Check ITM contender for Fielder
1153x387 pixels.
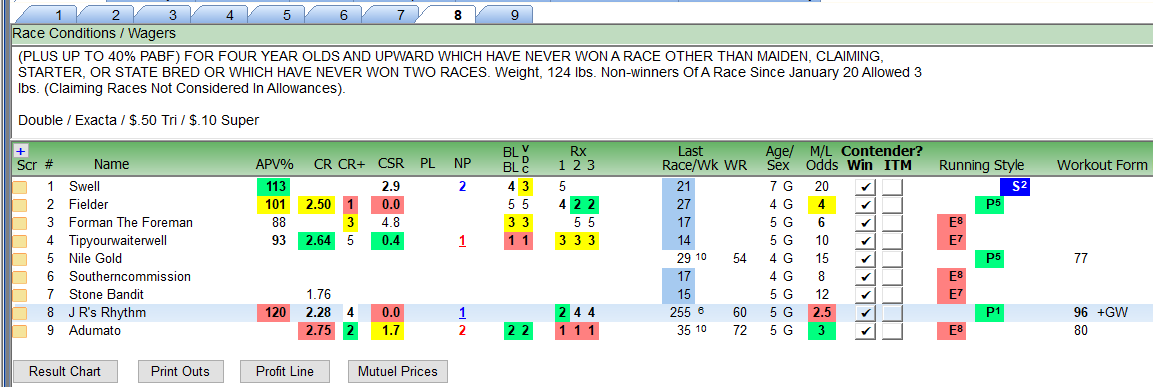[892, 205]
